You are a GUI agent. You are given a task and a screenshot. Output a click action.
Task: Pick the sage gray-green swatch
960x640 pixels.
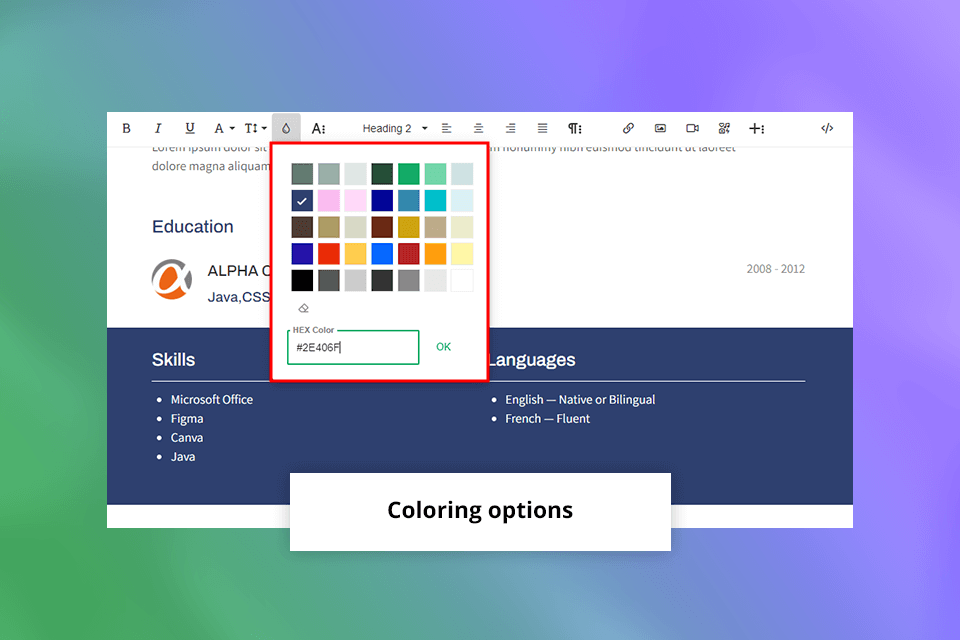click(329, 174)
